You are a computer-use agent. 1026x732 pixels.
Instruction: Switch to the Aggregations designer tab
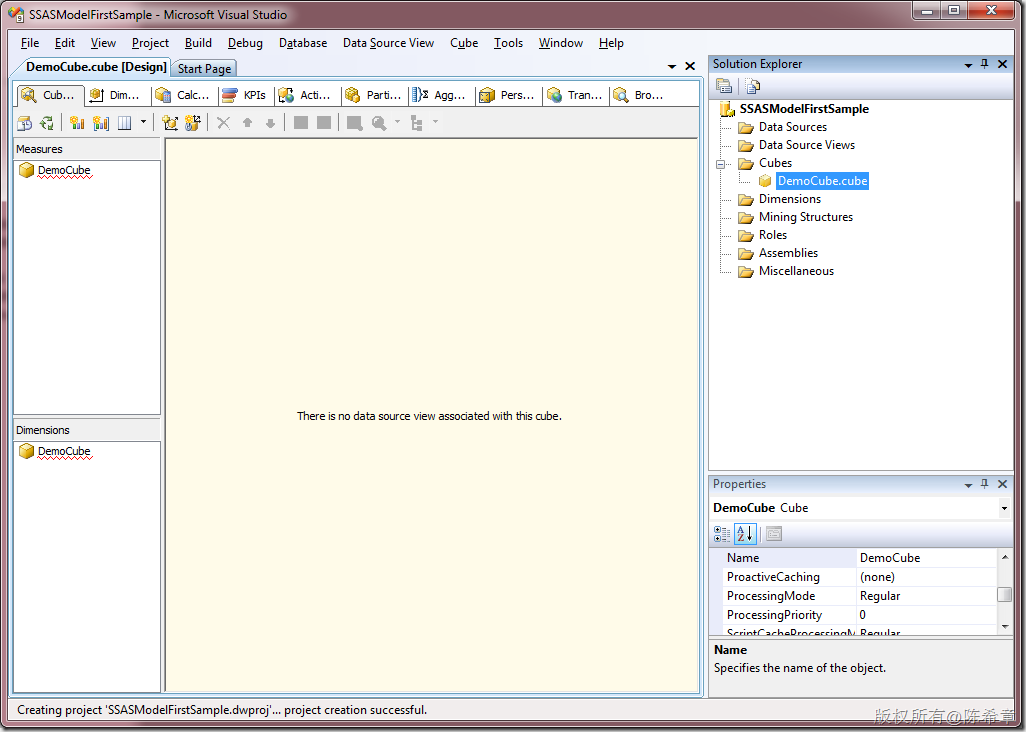pyautogui.click(x=442, y=96)
